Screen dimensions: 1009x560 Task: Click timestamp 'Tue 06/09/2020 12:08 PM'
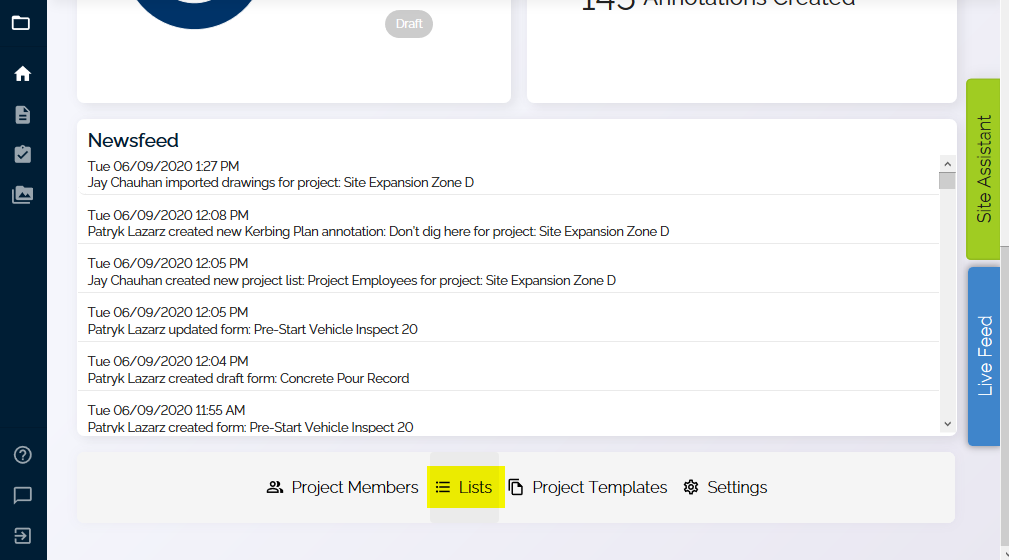pyautogui.click(x=168, y=215)
